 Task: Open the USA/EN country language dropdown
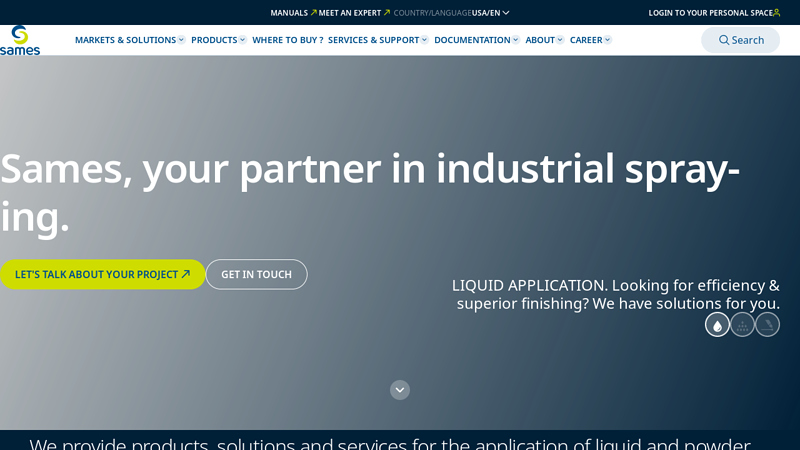coord(490,13)
